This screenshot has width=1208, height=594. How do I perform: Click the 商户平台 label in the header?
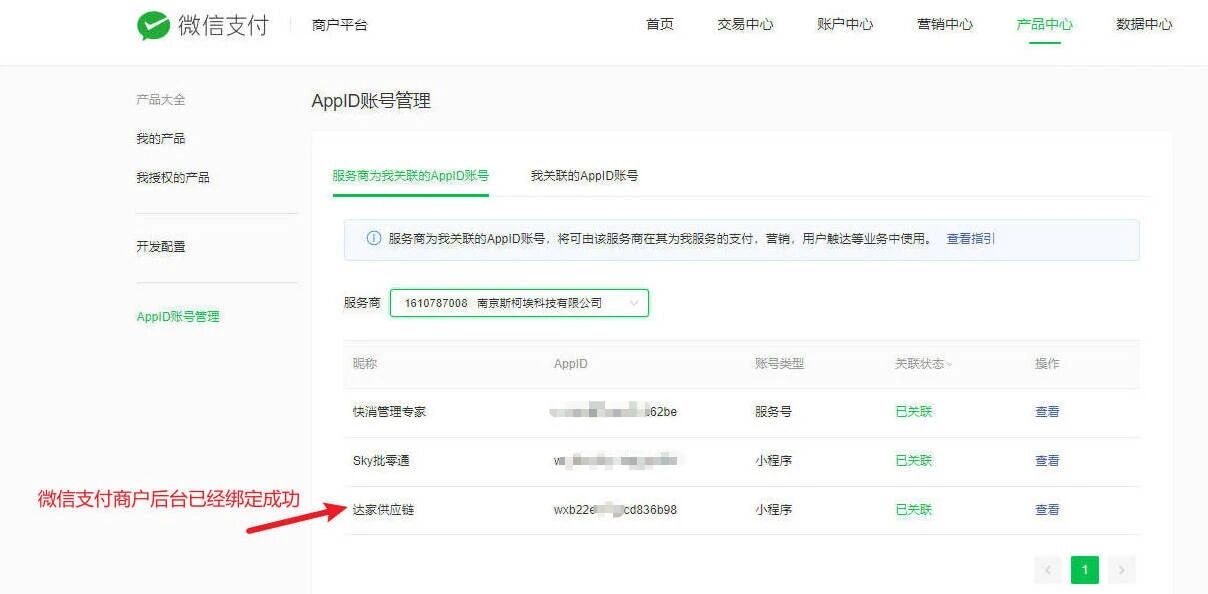point(340,25)
